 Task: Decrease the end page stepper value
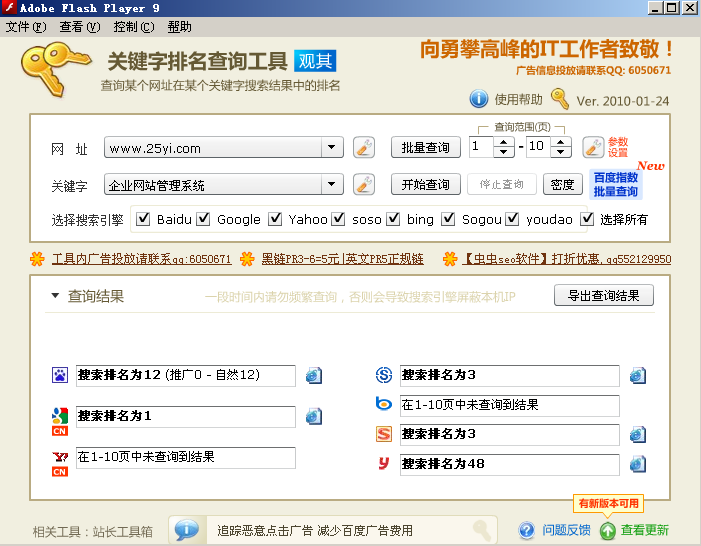(x=561, y=152)
